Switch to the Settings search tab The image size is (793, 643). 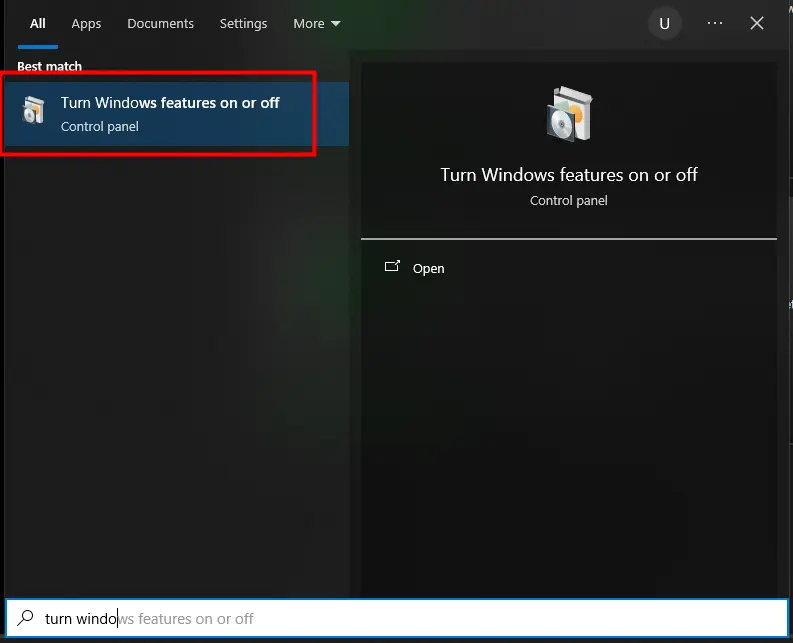pos(243,23)
